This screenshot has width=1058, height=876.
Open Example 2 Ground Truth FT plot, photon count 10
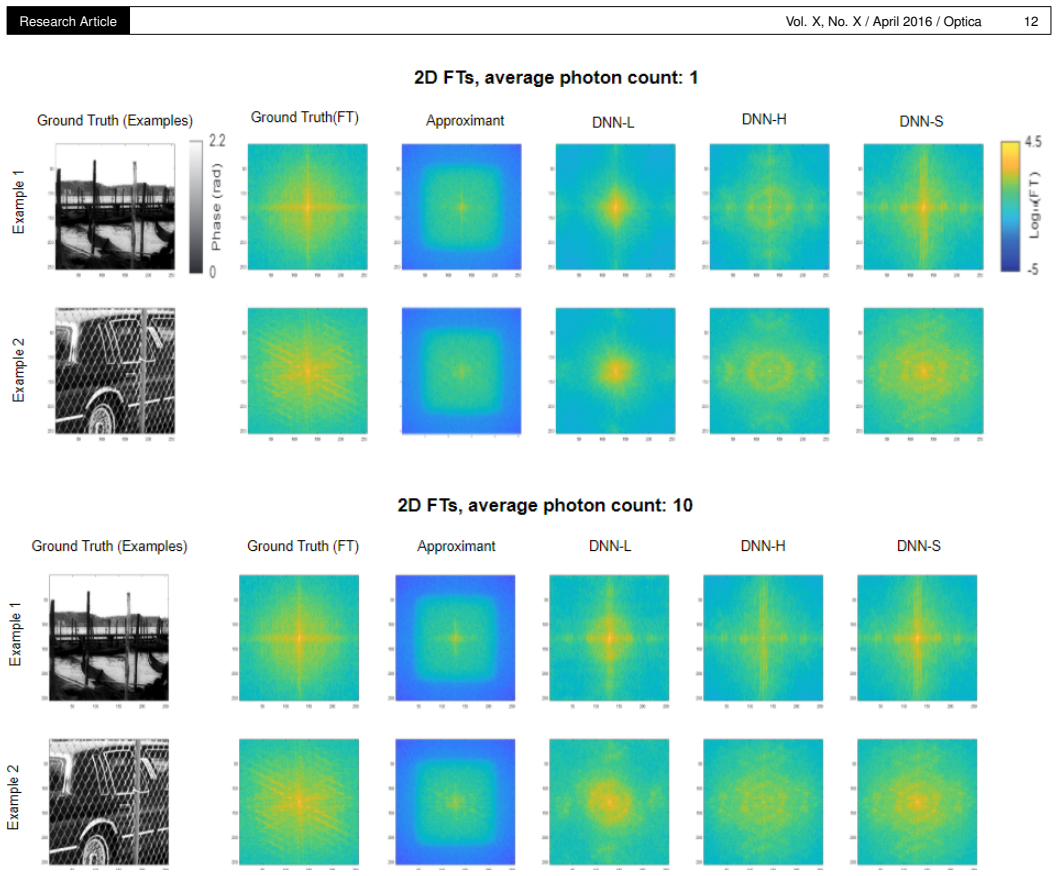299,802
